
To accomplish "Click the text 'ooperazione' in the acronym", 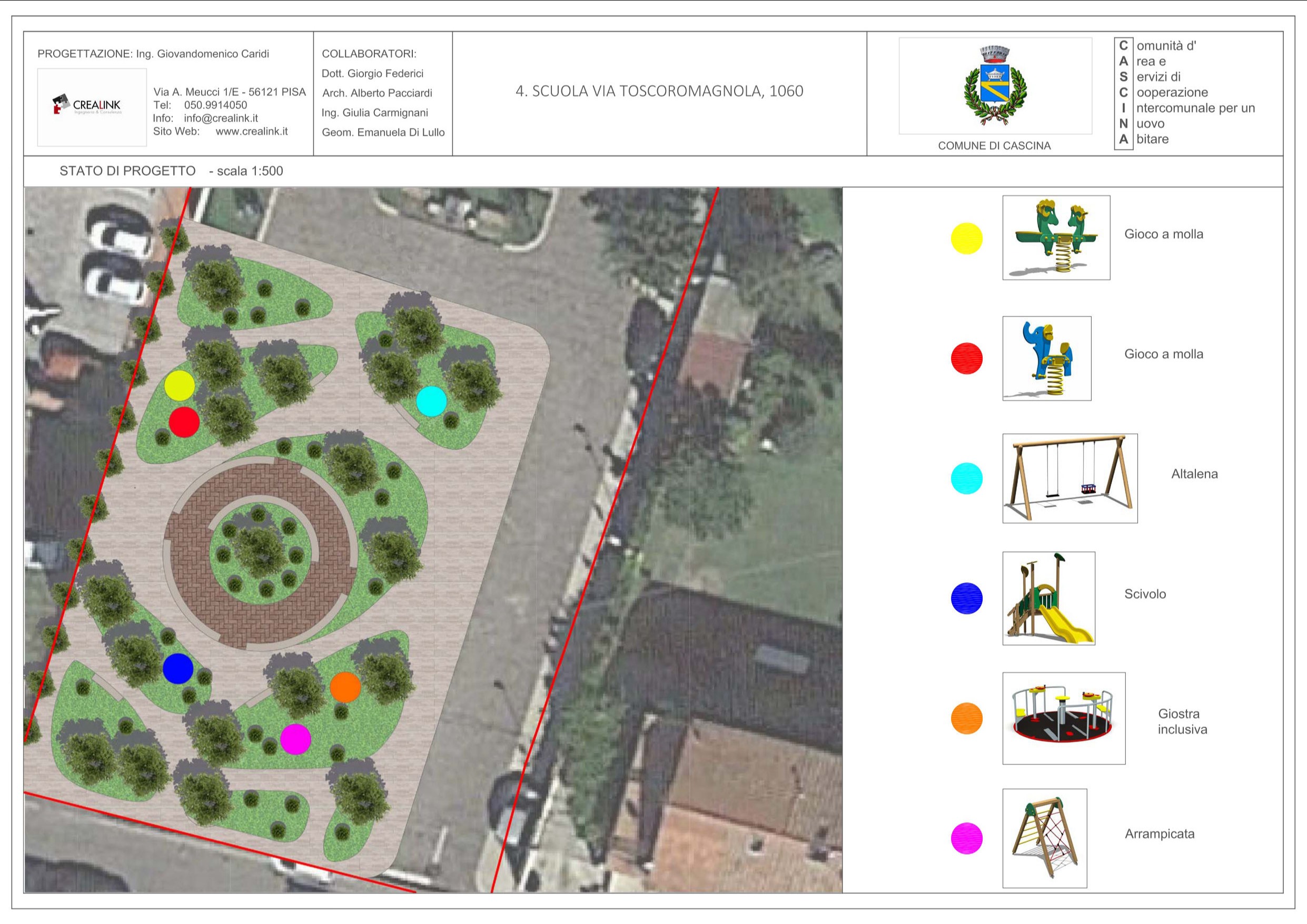I will (1172, 93).
